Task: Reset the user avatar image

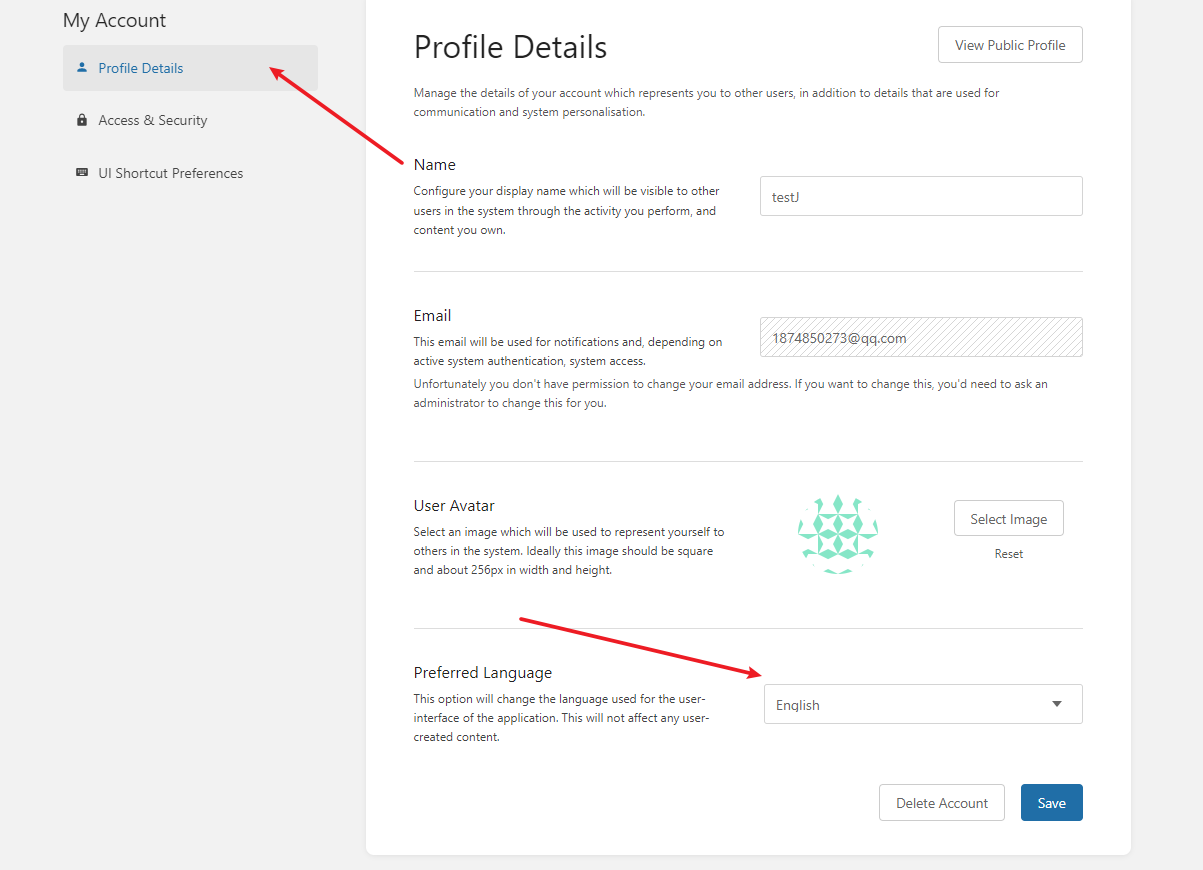Action: pyautogui.click(x=1008, y=554)
